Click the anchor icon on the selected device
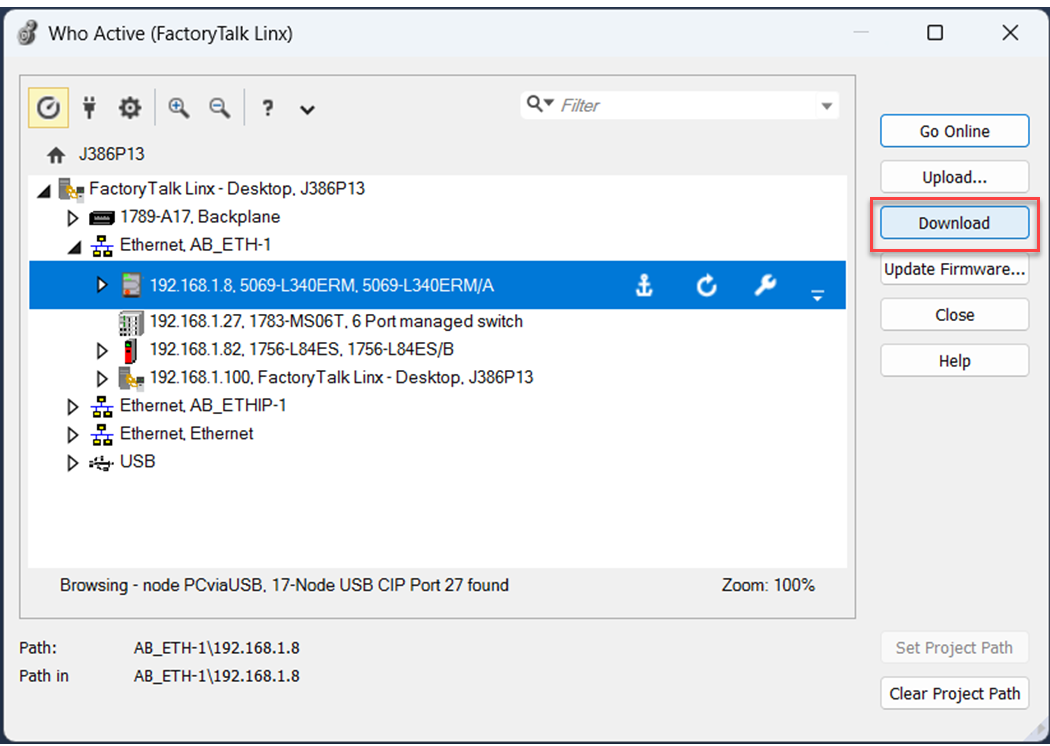The height and width of the screenshot is (746, 1050). pyautogui.click(x=644, y=285)
